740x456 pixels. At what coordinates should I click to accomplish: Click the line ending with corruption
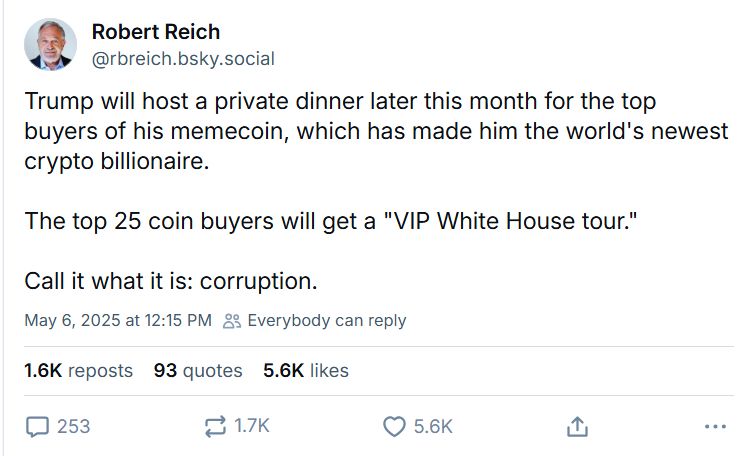coord(171,281)
